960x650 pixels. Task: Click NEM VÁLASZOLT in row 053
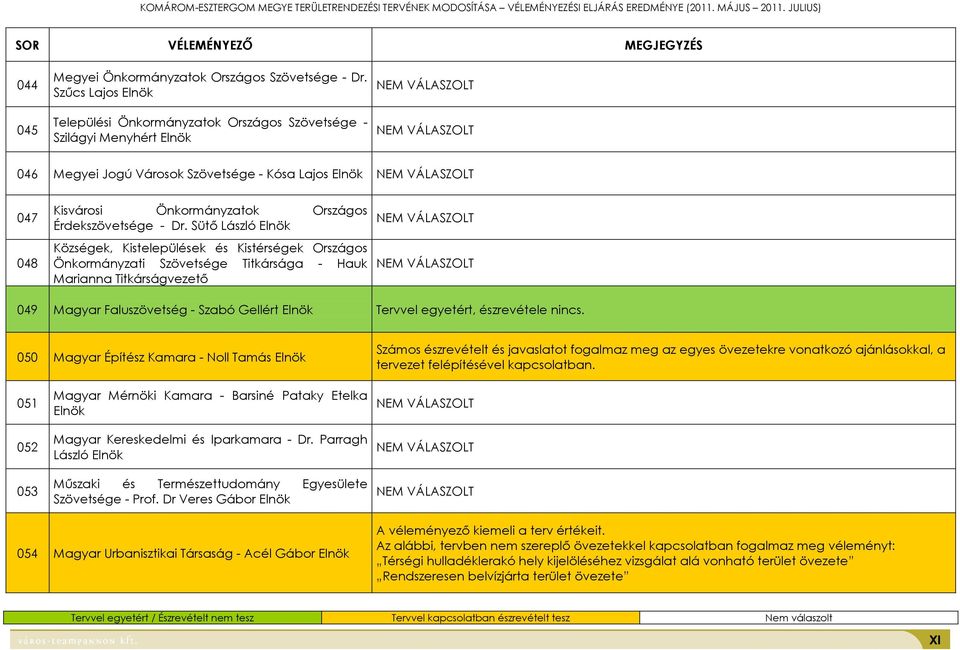[425, 491]
